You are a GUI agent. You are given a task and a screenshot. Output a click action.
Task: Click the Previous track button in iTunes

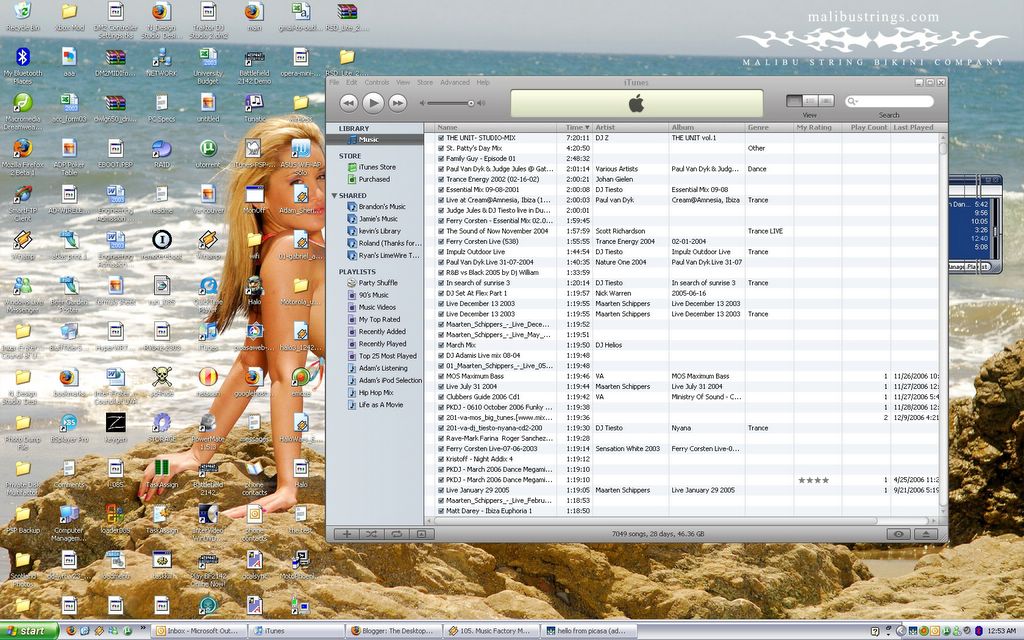click(x=349, y=103)
